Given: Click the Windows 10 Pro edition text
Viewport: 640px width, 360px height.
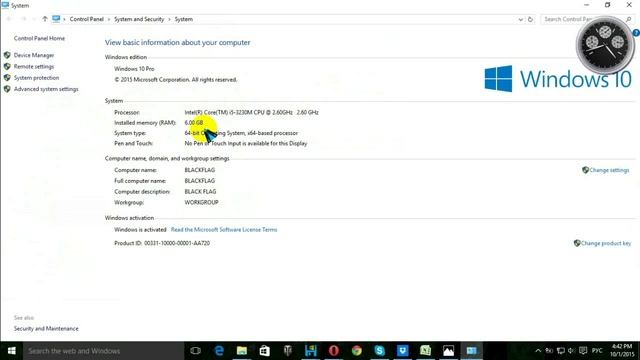Looking at the screenshot, I should pyautogui.click(x=134, y=69).
